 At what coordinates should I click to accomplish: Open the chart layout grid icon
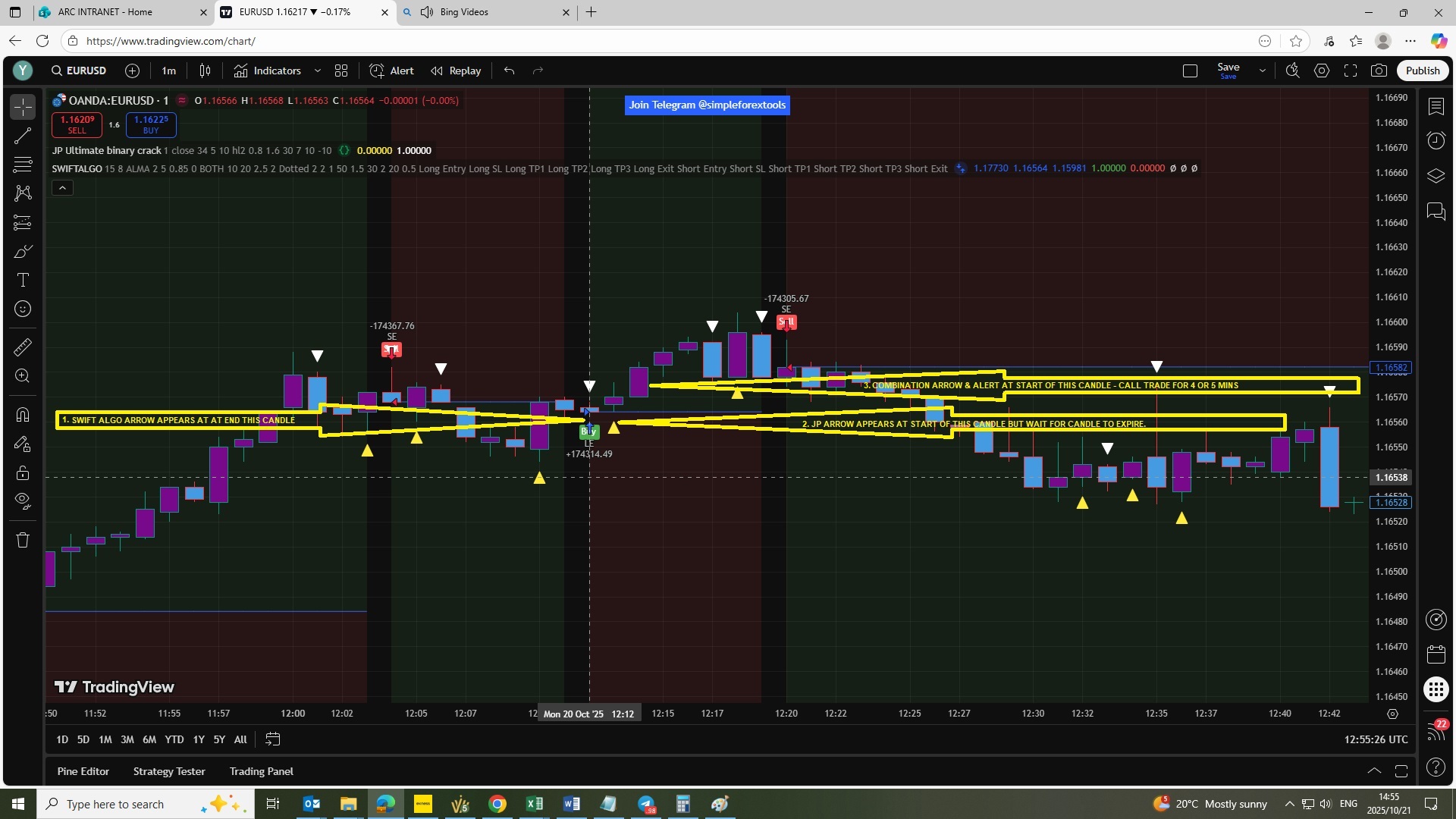click(341, 71)
